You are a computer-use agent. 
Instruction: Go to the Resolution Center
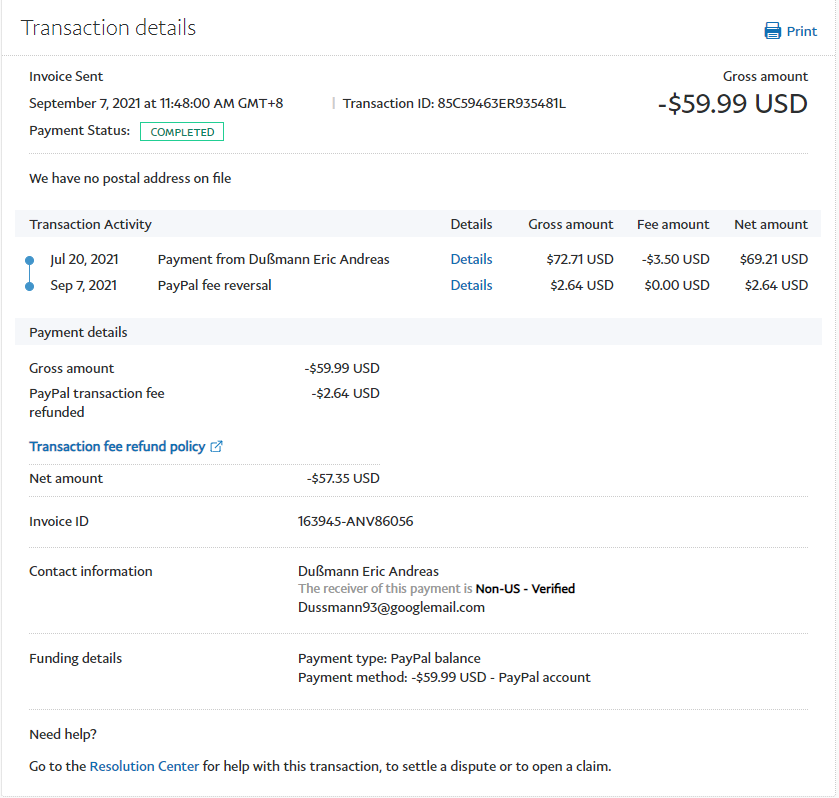pyautogui.click(x=144, y=767)
